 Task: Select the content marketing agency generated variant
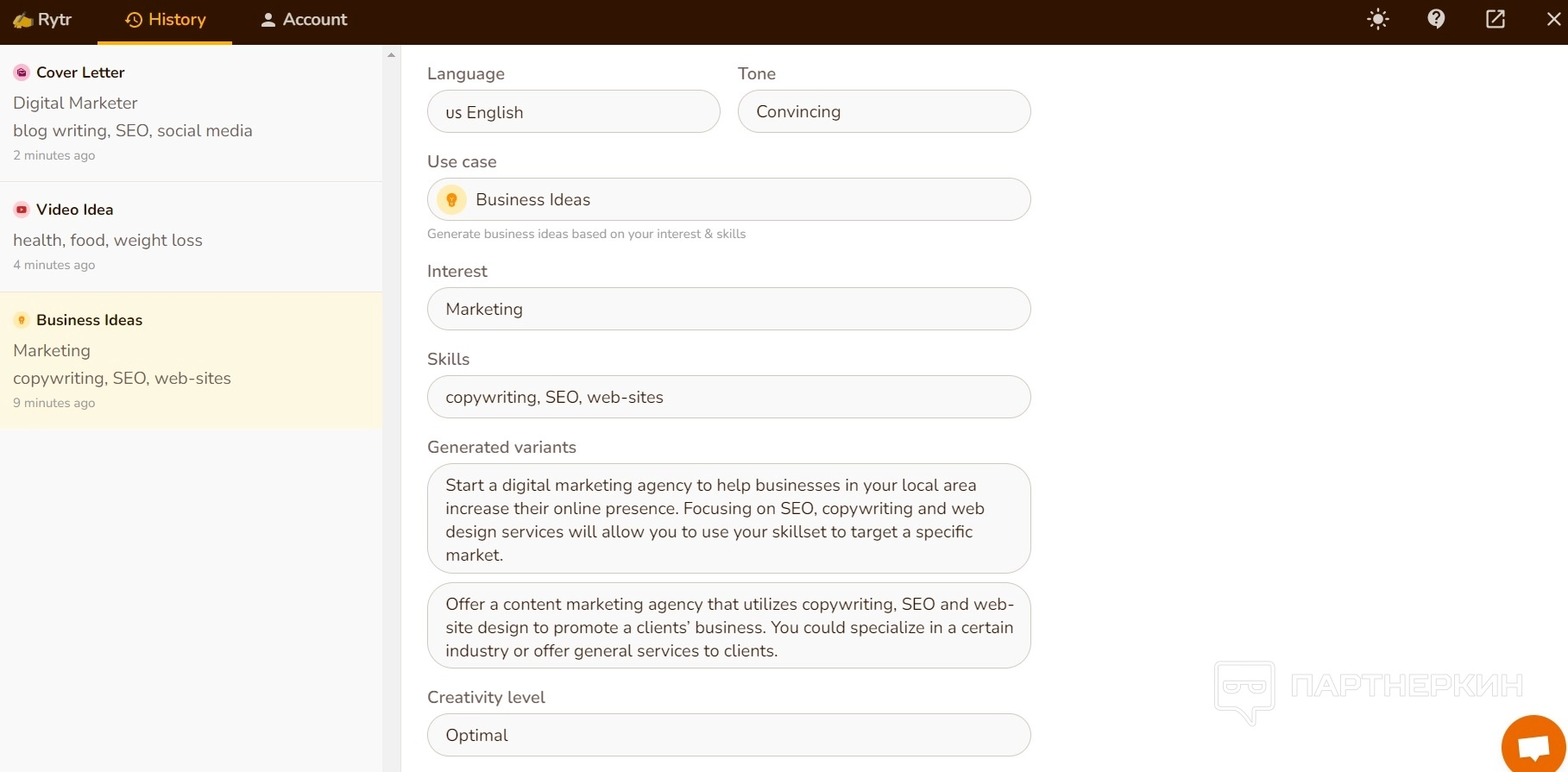728,626
